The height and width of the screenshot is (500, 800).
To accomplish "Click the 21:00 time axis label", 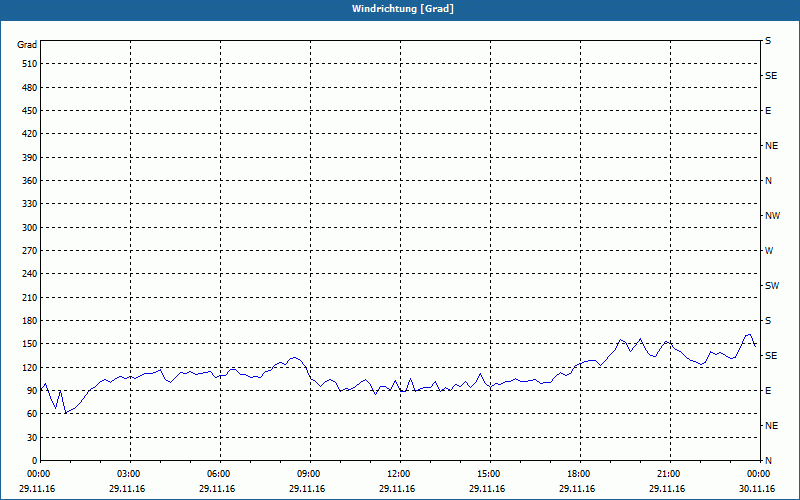I will [x=669, y=474].
